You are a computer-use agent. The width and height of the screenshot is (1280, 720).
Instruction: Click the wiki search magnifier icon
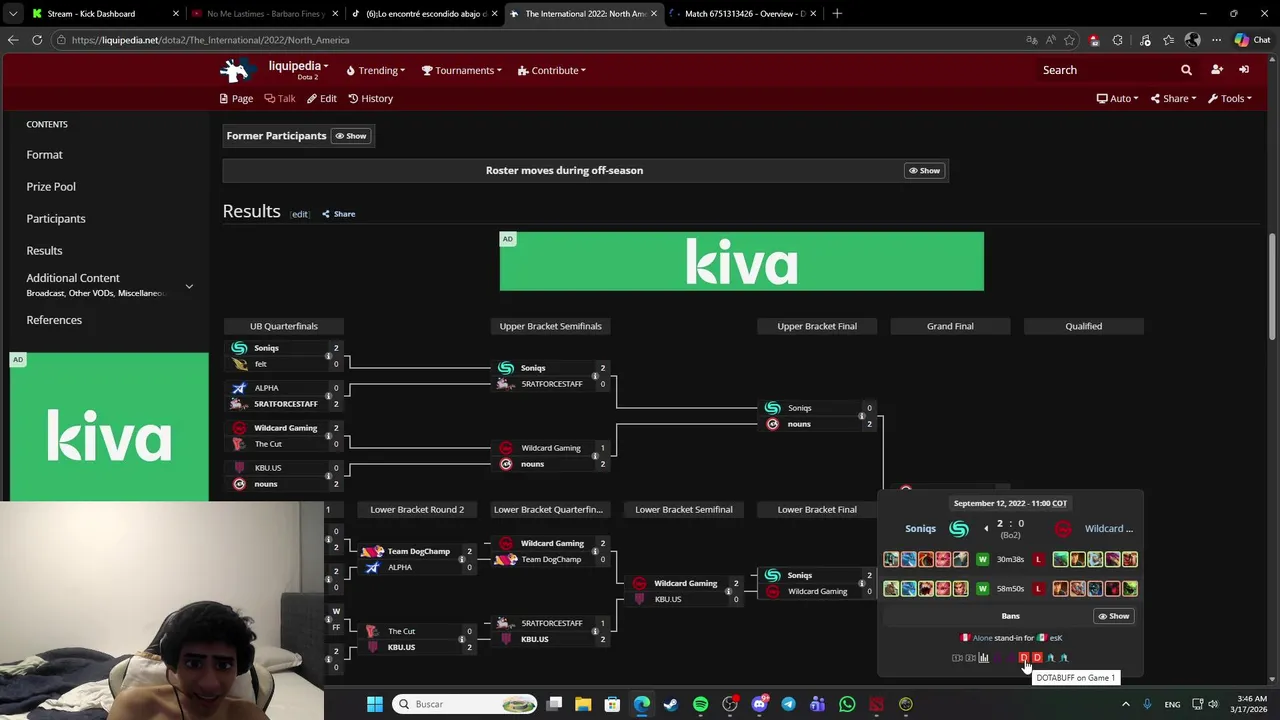coord(1186,70)
